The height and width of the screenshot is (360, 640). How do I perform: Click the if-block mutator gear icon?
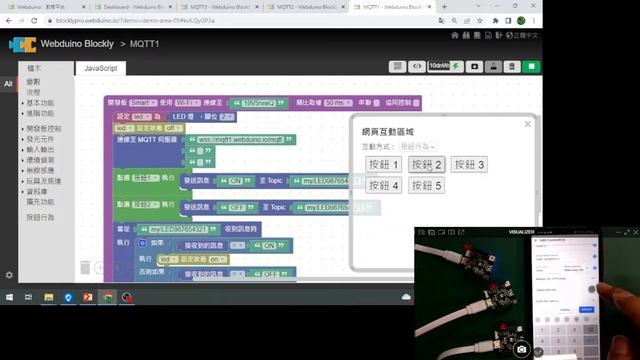pos(142,243)
